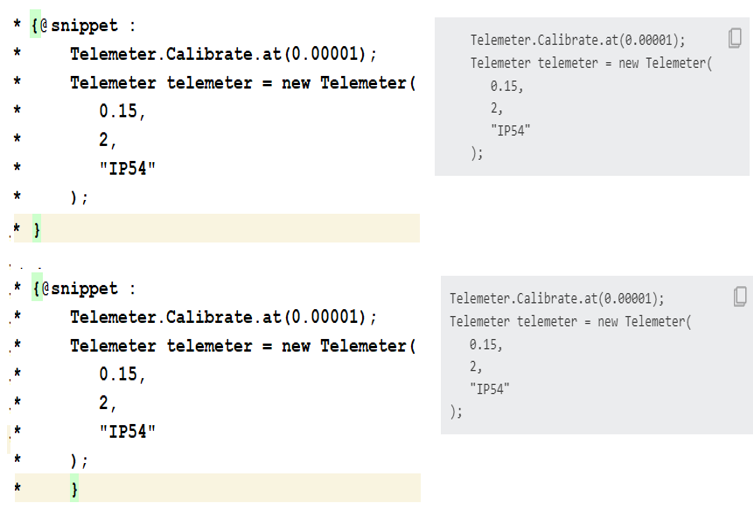Screen dimensions: 753x508
Task: Place cursor on "2," argument in first editor snippet
Action: coord(108,140)
